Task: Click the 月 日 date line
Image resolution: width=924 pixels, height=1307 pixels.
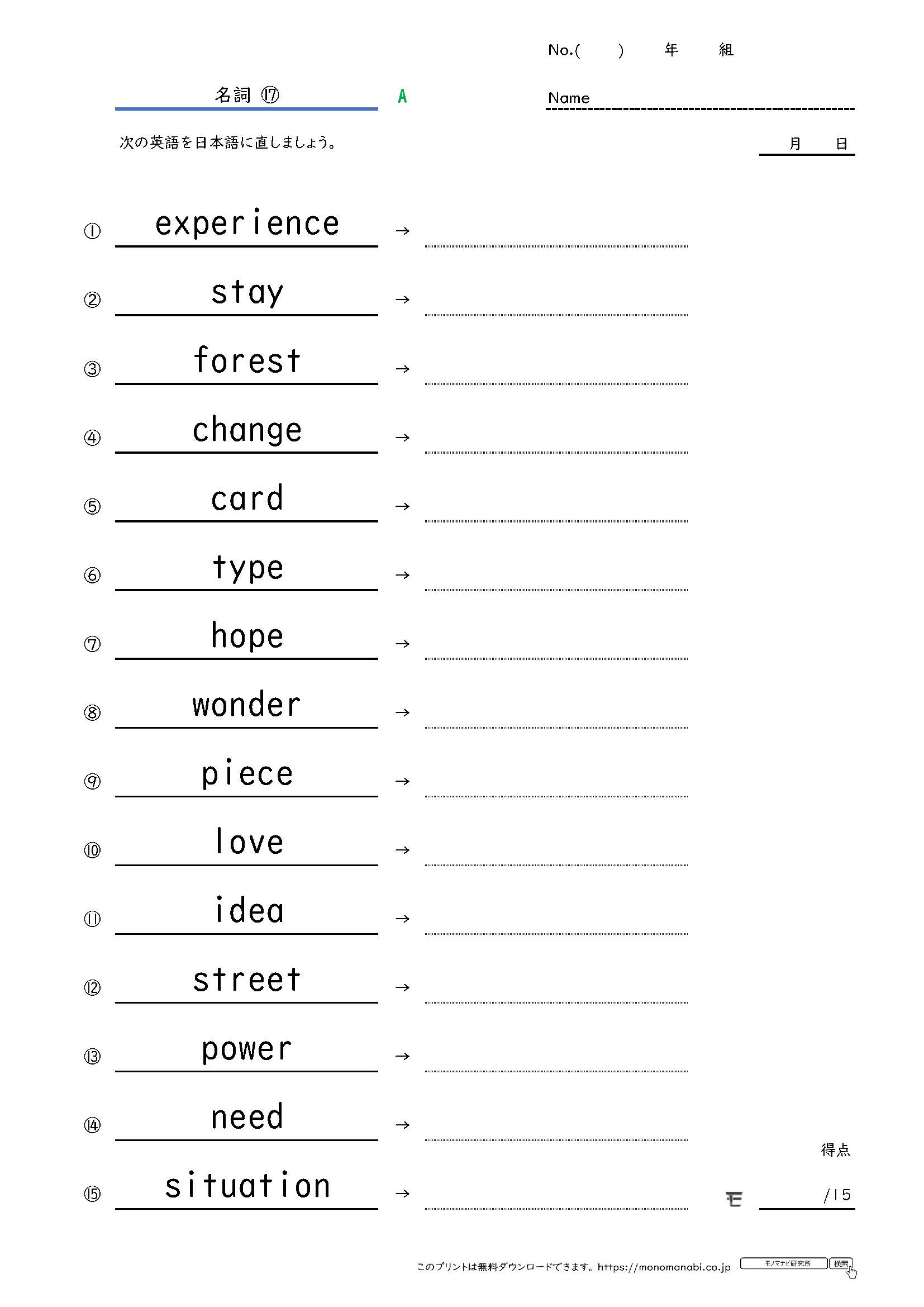Action: click(807, 145)
